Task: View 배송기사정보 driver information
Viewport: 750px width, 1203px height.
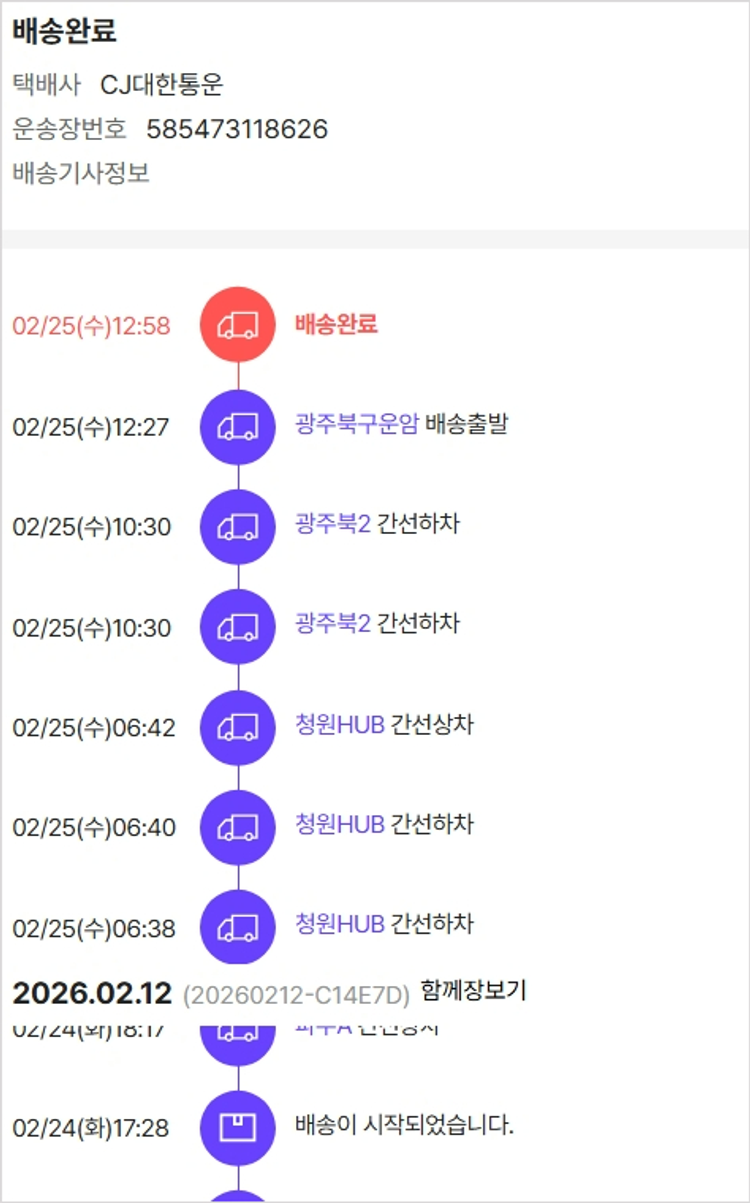Action: [x=81, y=173]
